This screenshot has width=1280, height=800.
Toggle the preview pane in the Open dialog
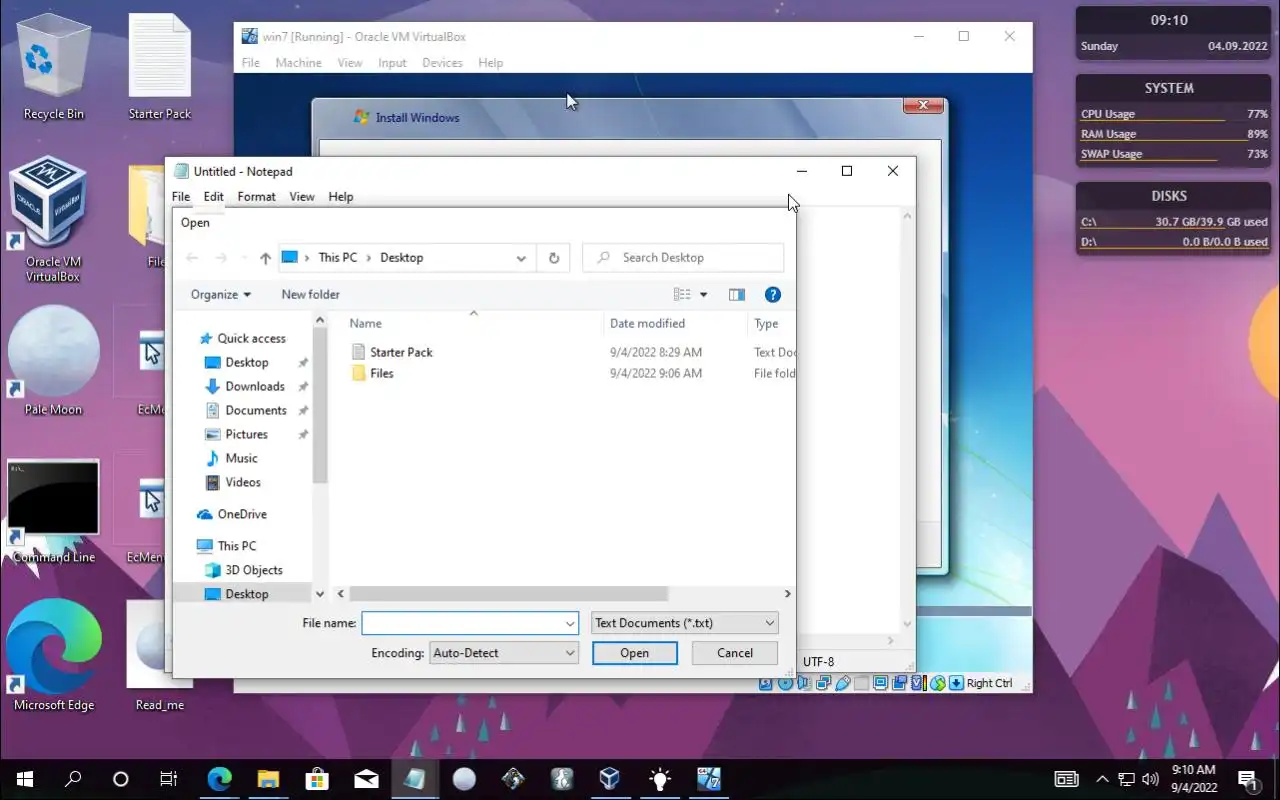point(737,295)
